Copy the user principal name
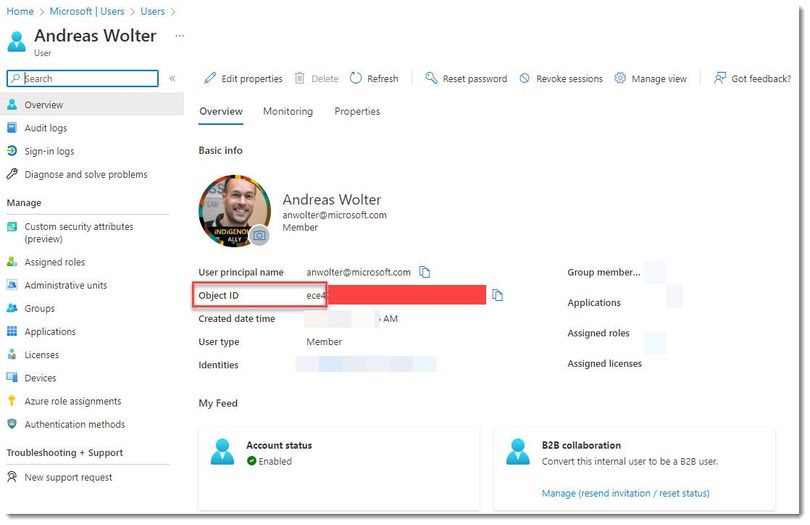This screenshot has height=525, width=810. tap(425, 272)
